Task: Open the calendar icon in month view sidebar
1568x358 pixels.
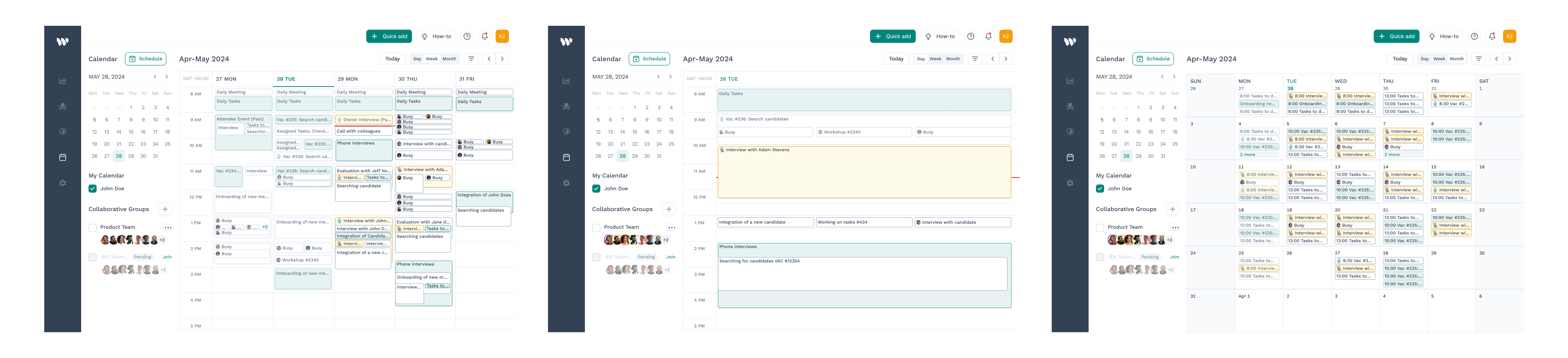Action: point(1070,157)
